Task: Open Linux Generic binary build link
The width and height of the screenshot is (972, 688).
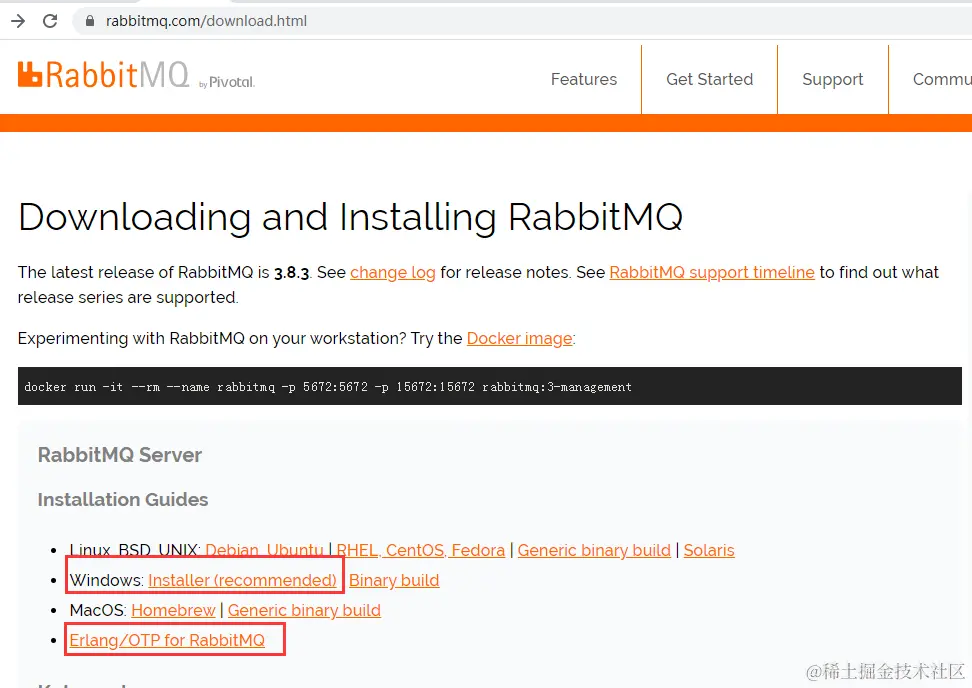Action: [594, 550]
